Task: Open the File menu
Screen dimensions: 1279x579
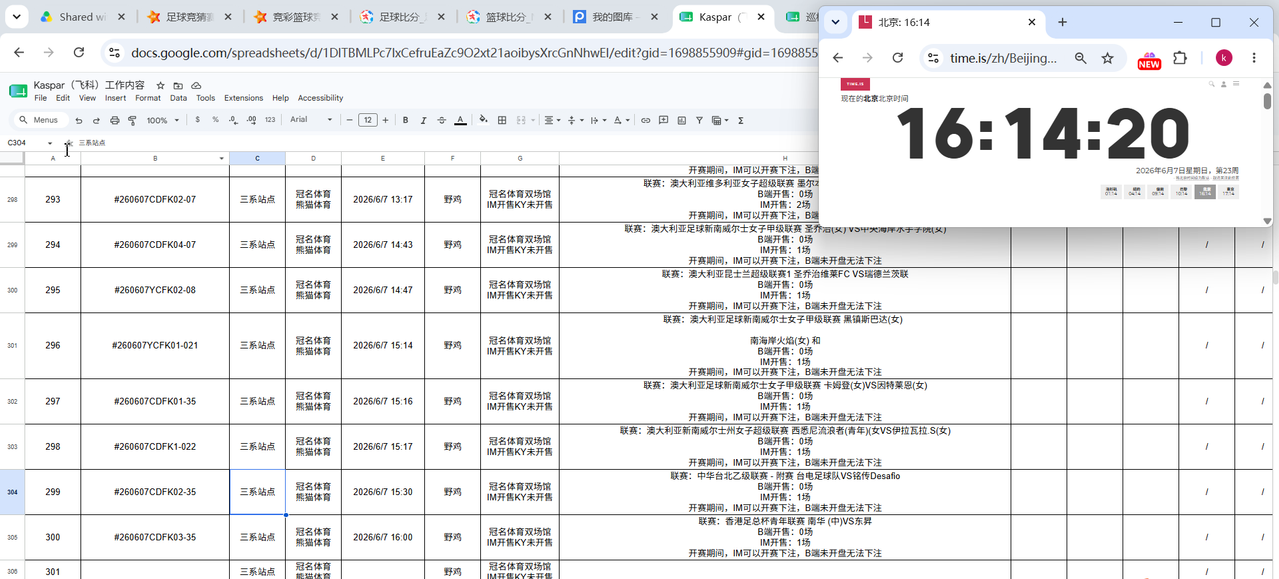Action: (40, 98)
